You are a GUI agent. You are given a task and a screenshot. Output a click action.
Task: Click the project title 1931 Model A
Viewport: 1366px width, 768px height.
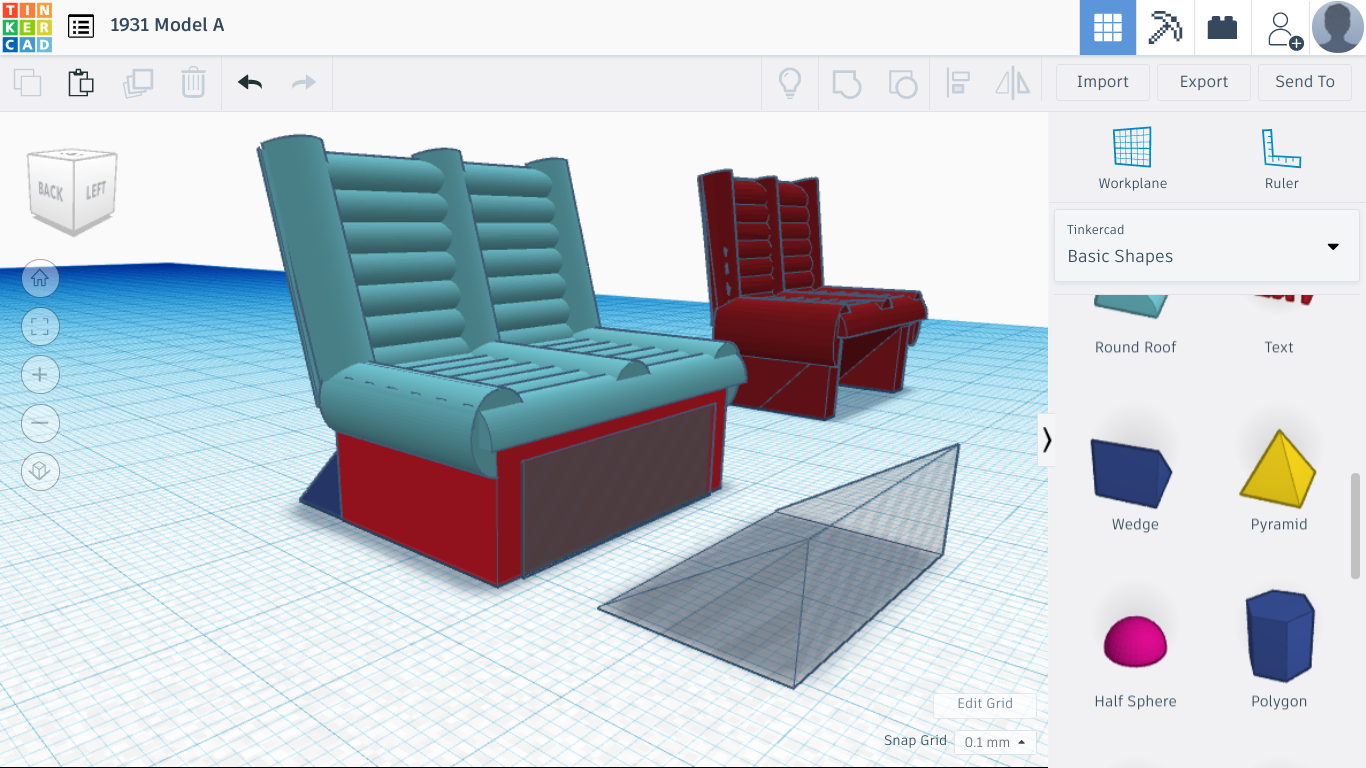tap(167, 25)
